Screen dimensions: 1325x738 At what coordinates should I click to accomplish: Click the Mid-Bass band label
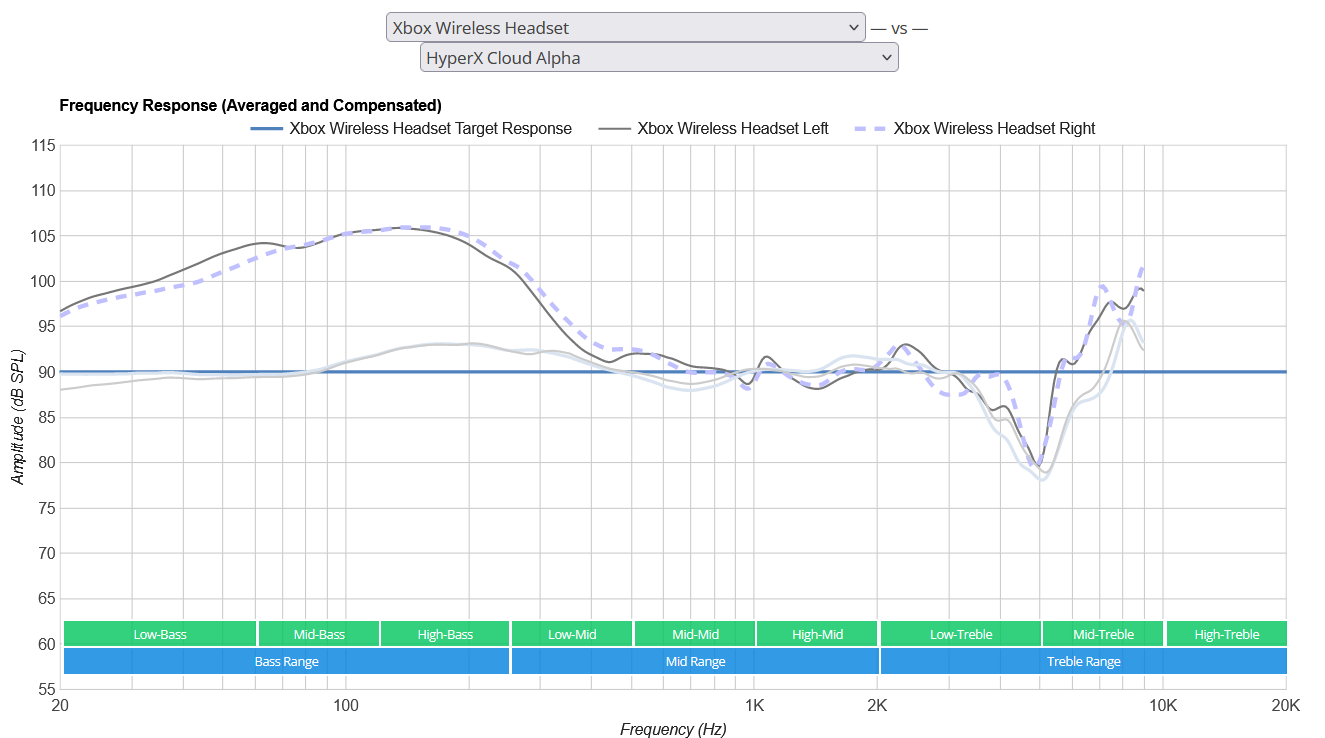(x=319, y=634)
